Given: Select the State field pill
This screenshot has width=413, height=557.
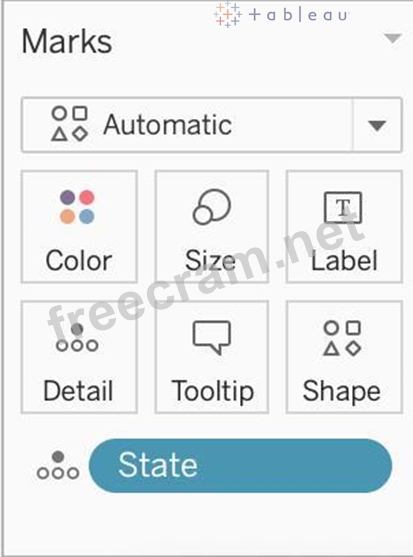Looking at the screenshot, I should tap(240, 465).
